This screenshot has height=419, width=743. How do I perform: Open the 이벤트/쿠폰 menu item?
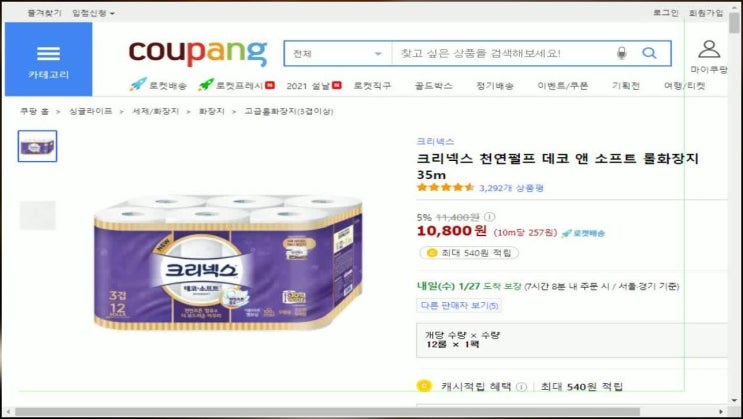coord(562,86)
